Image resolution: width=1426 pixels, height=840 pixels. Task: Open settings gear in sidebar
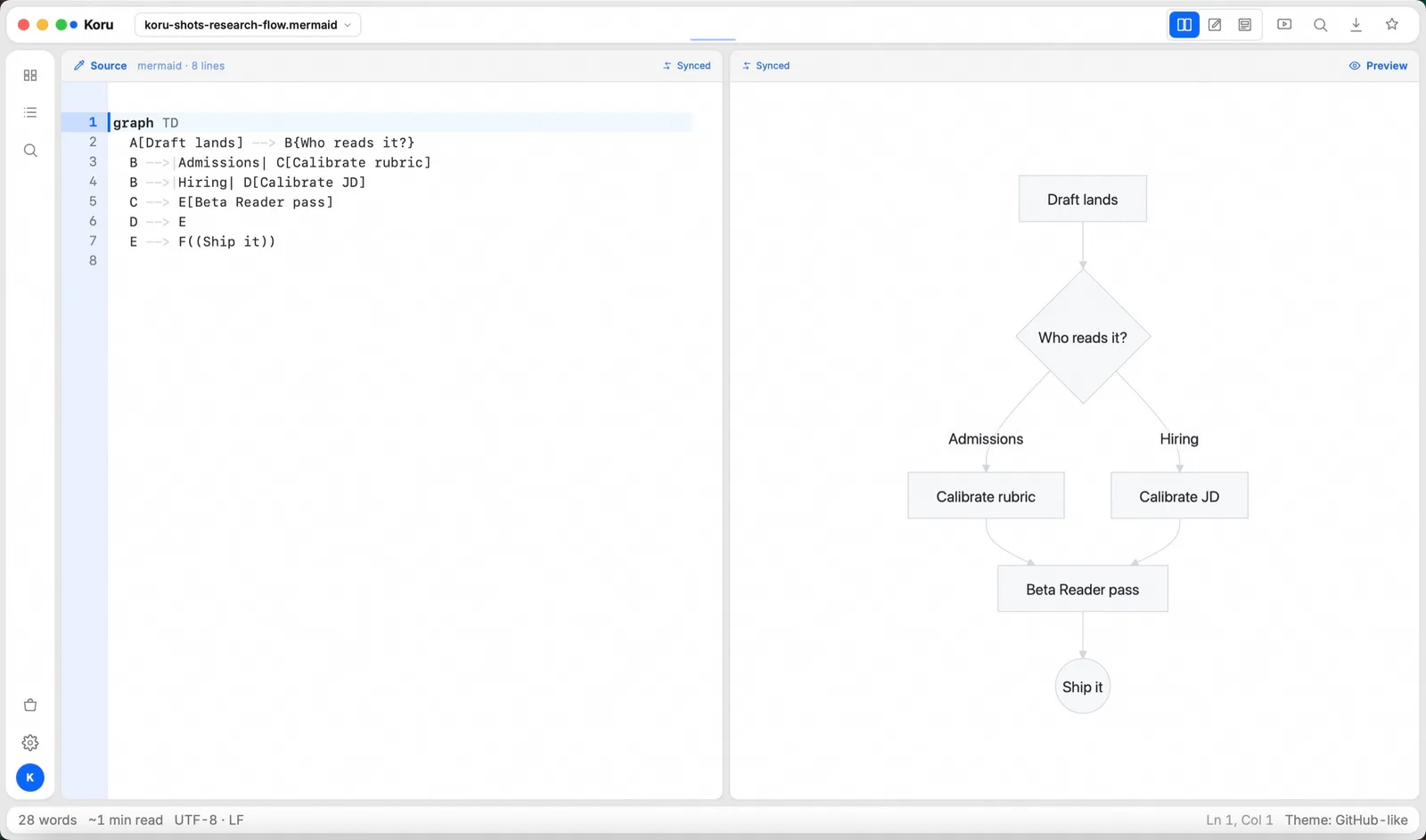click(x=30, y=743)
